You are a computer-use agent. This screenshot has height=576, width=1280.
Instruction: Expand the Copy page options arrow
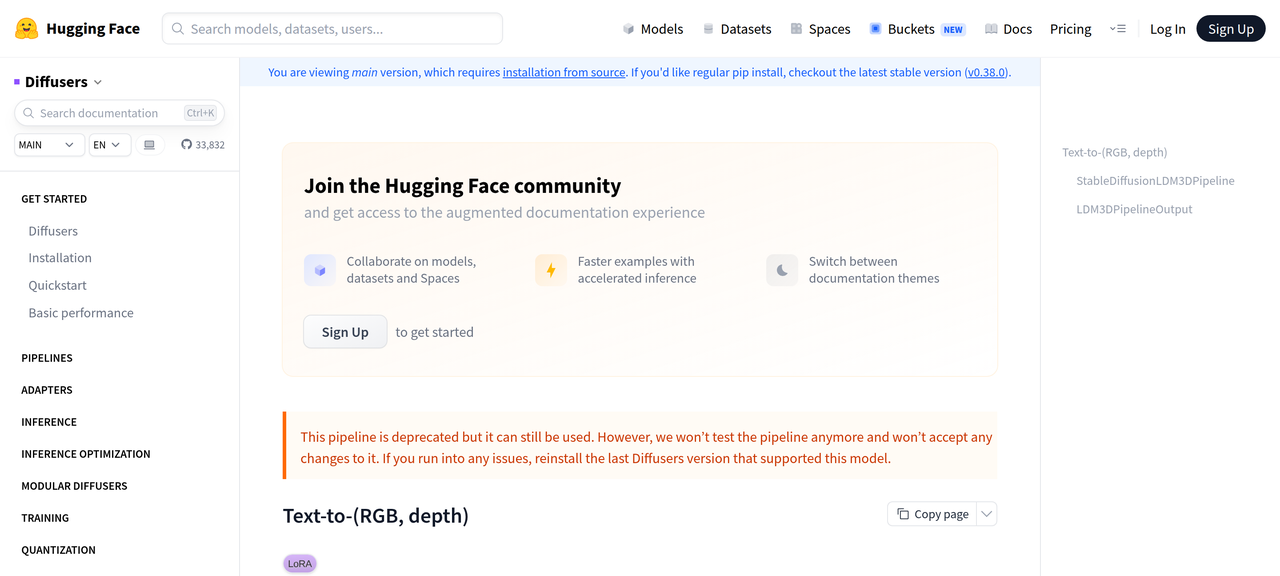pos(987,514)
